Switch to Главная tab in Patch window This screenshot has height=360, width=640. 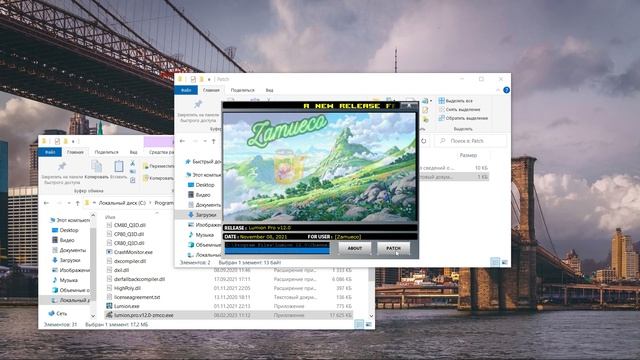pos(211,90)
